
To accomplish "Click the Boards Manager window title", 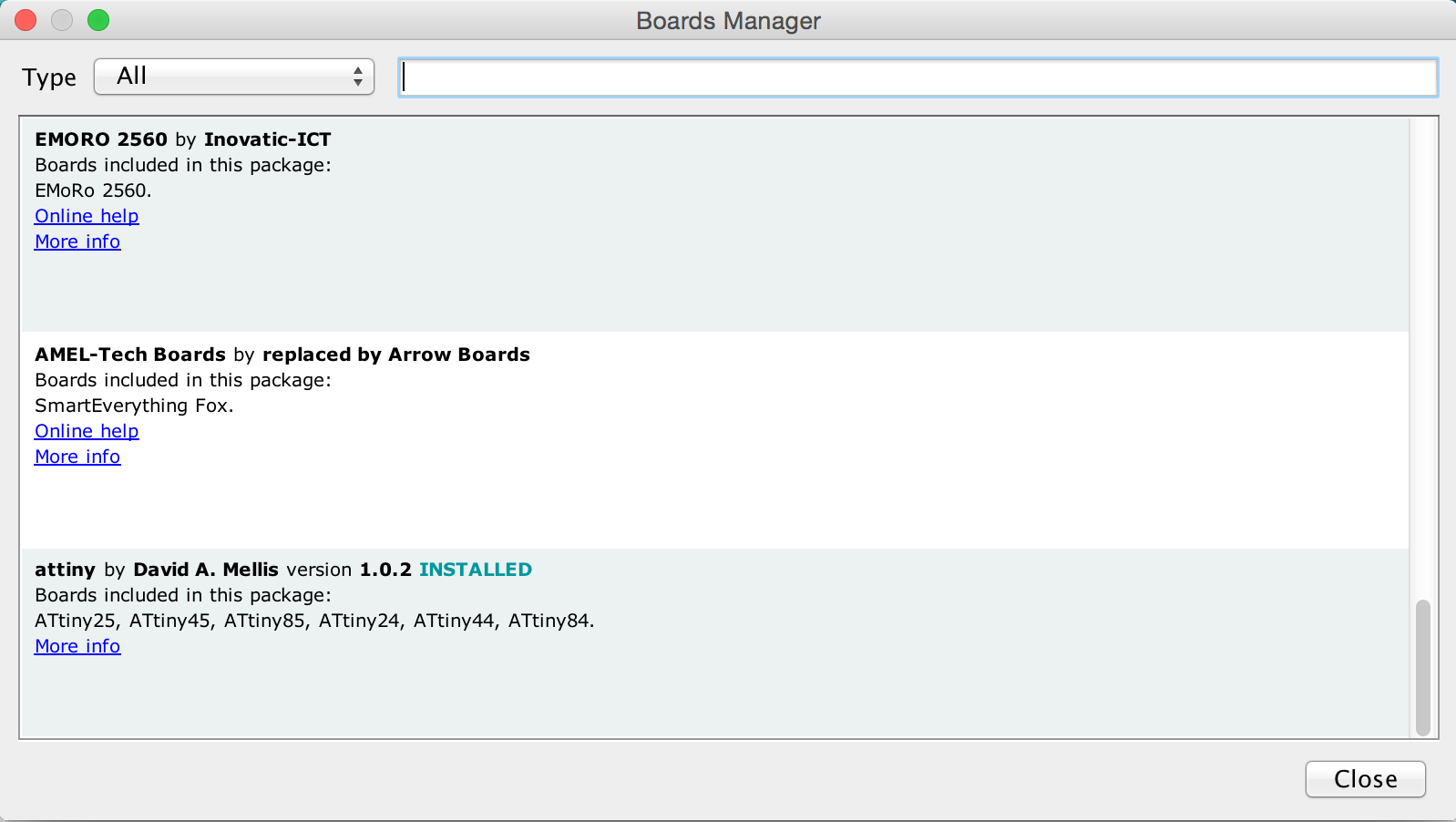I will (728, 21).
